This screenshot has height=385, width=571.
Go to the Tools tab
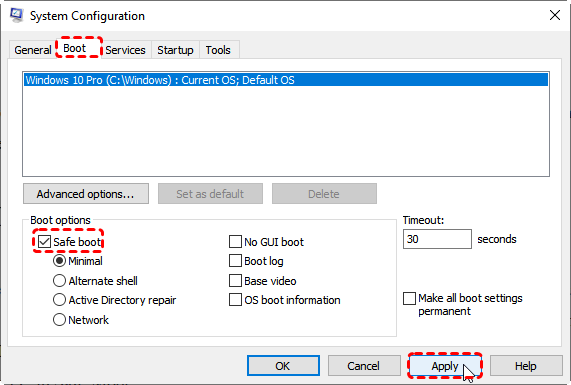(x=218, y=50)
